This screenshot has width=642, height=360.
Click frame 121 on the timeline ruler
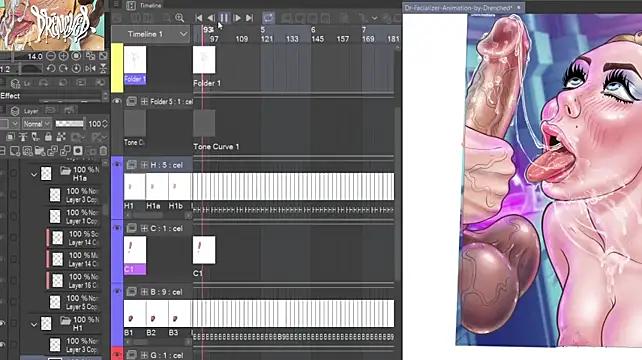tap(267, 39)
